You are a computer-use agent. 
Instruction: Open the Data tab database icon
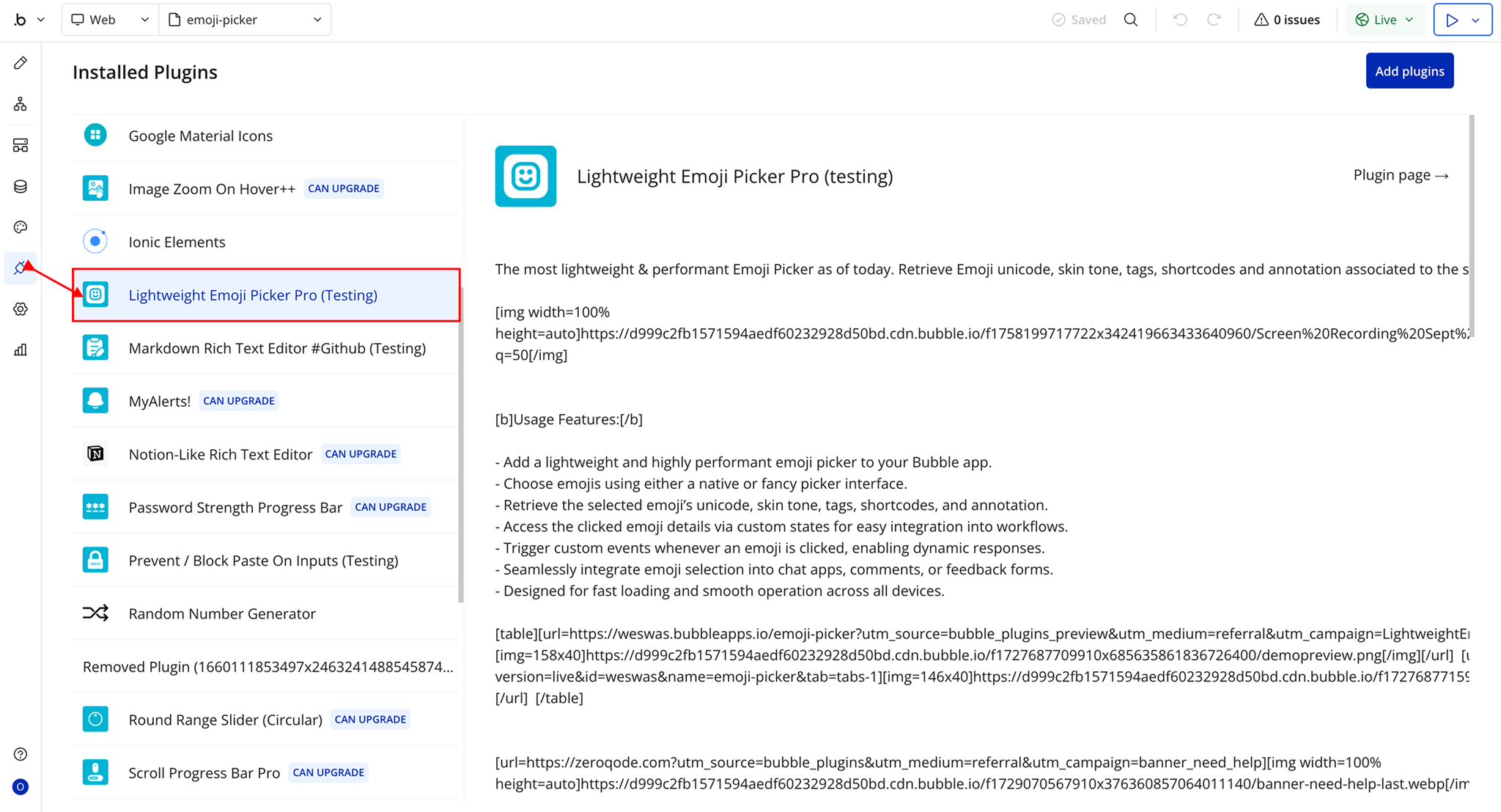21,186
